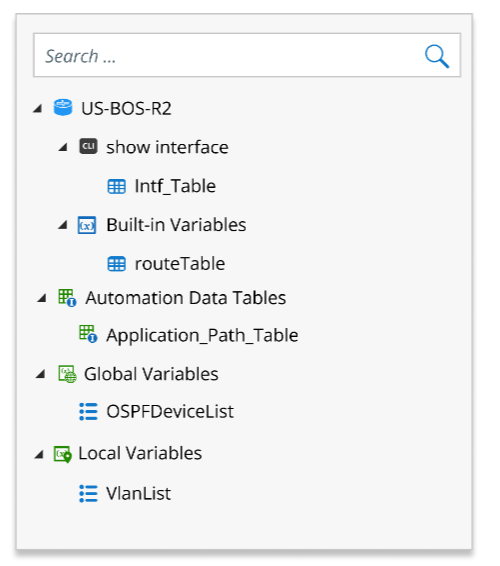
Task: Collapse the Local Variables section arrow
Action: [39, 454]
